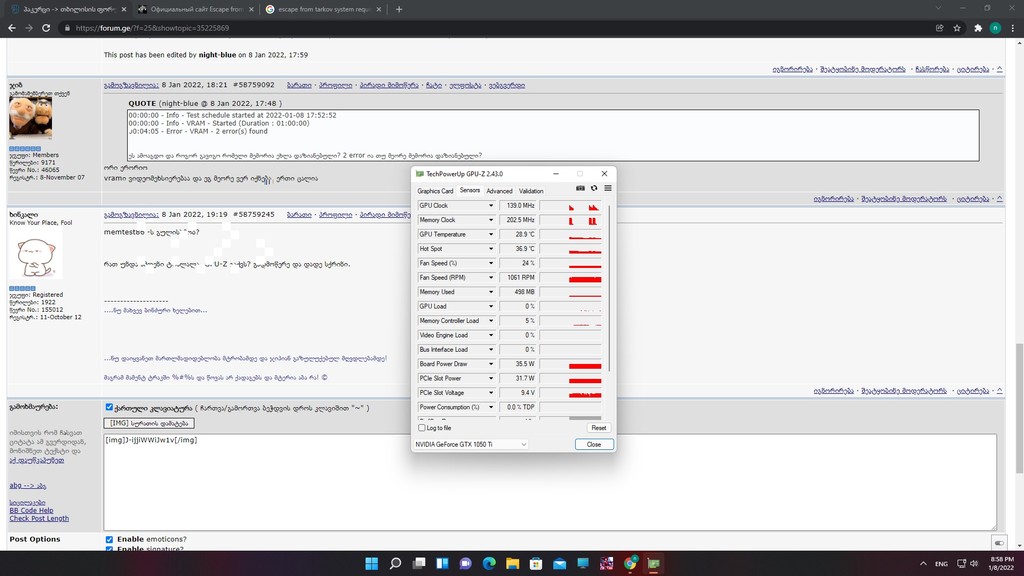
Task: Open Microsoft Store from the taskbar
Action: pos(536,563)
